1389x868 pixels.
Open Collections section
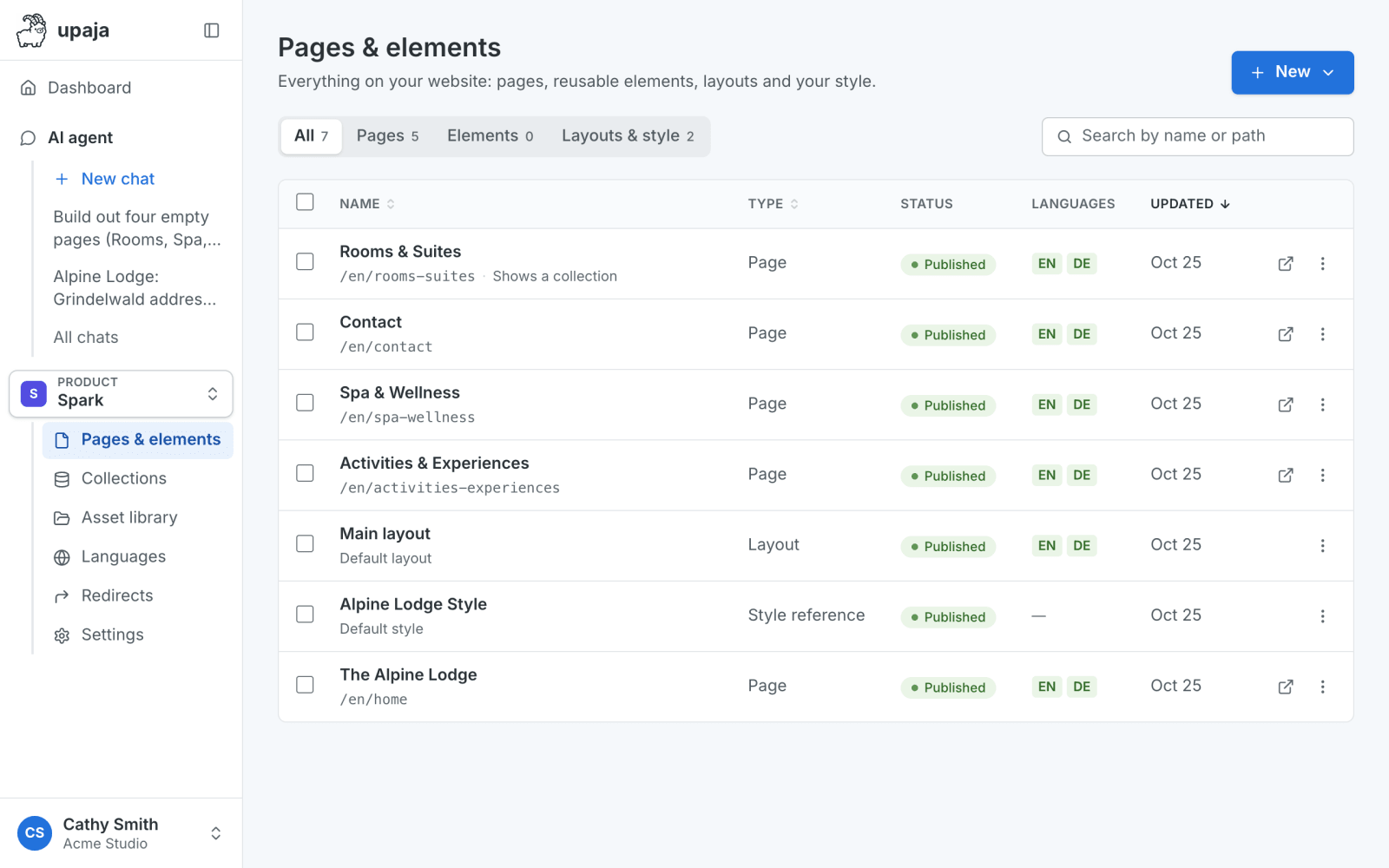137,478
